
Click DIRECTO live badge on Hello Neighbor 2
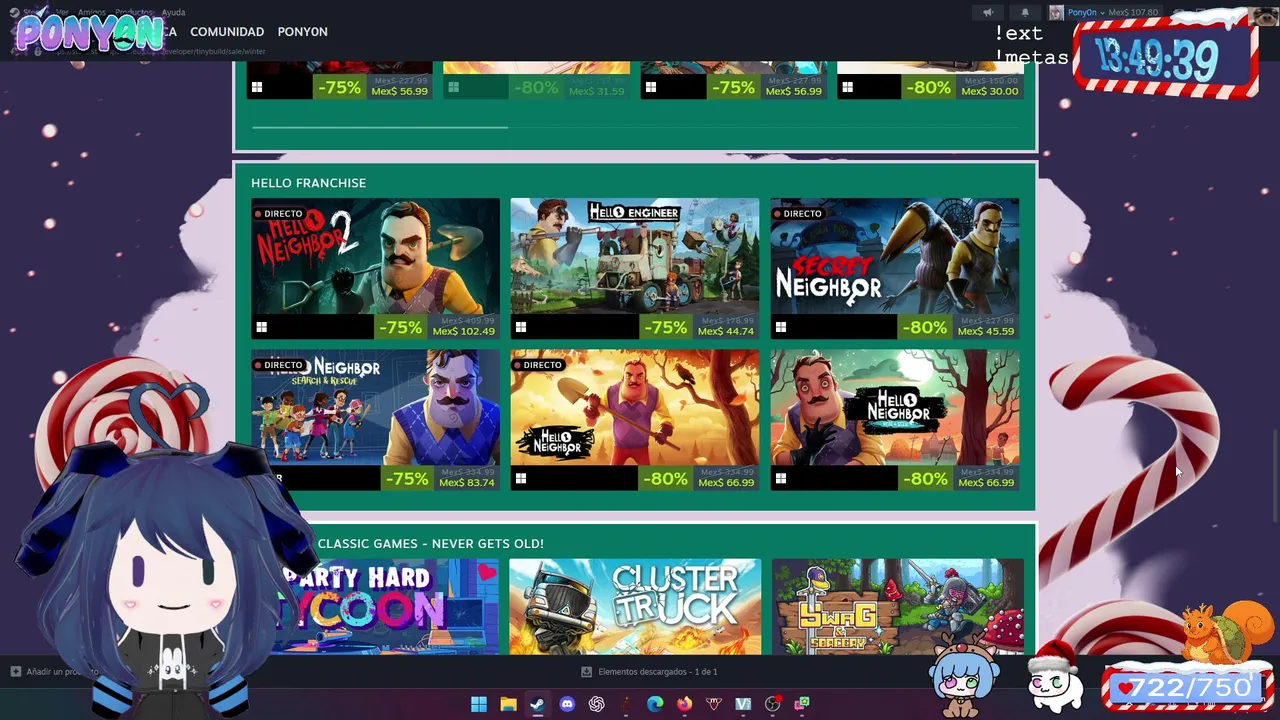[x=279, y=213]
